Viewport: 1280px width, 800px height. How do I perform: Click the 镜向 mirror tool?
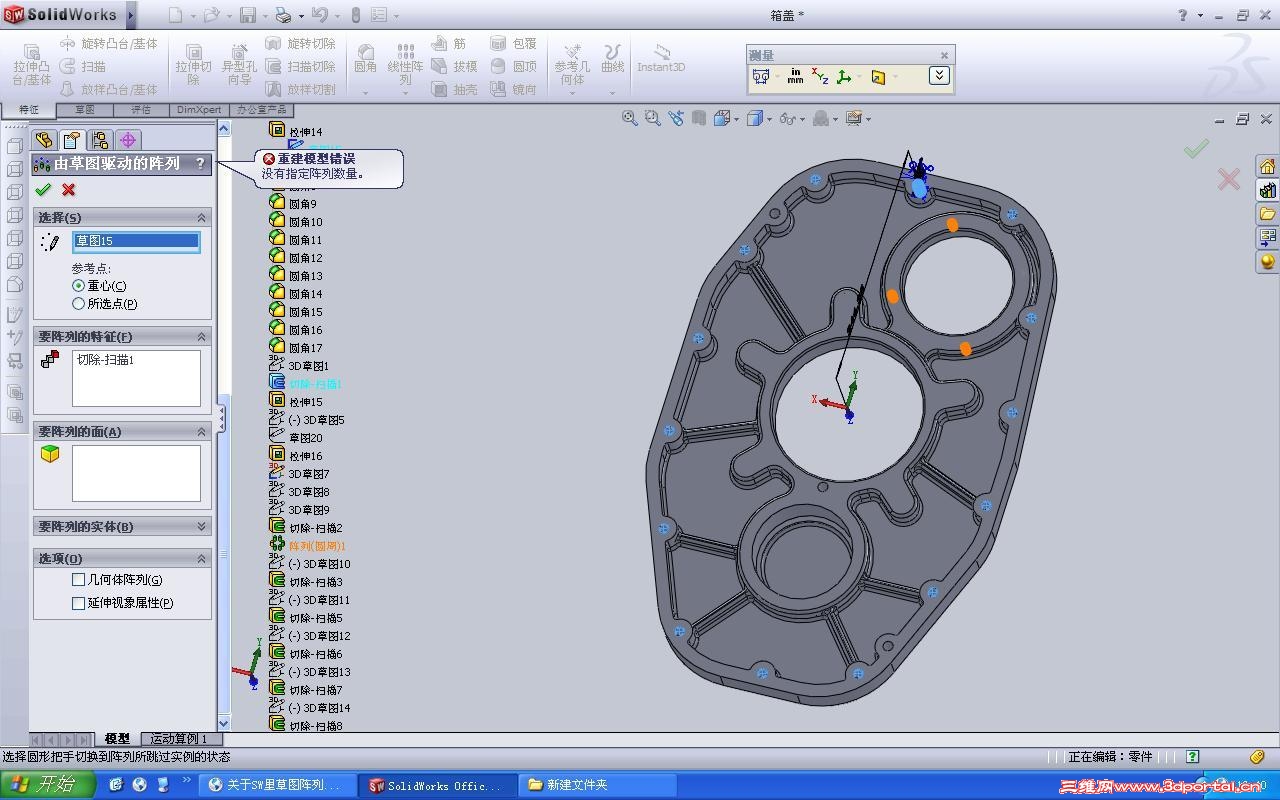click(x=514, y=89)
